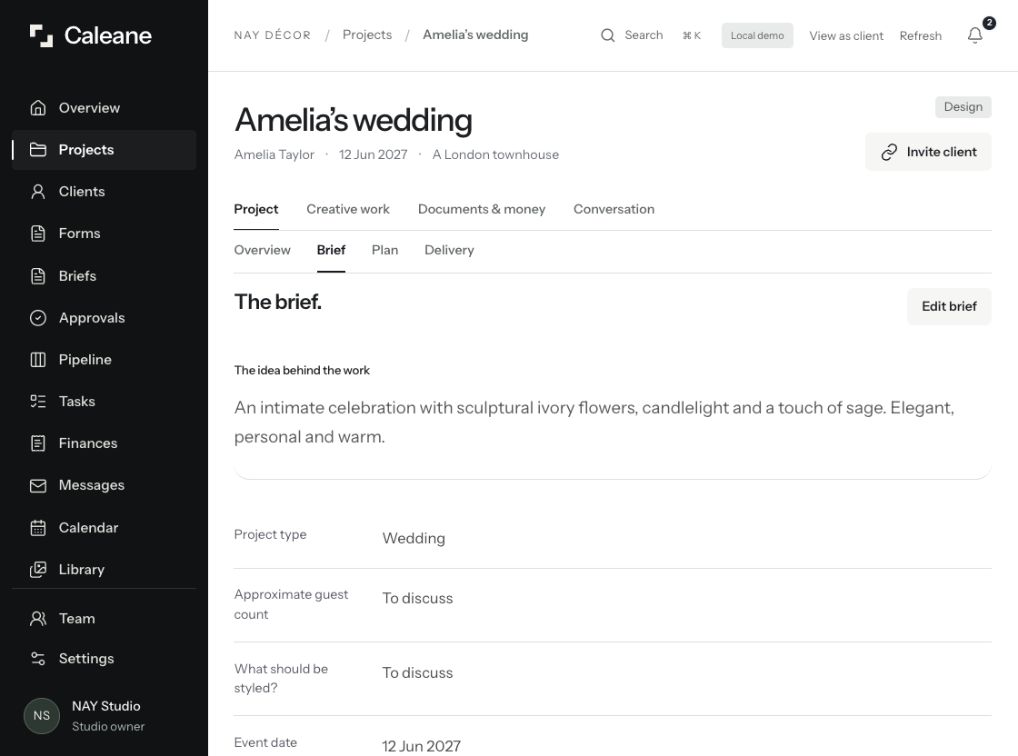Click the Amelia's wedding breadcrumb
This screenshot has width=1018, height=756.
coord(475,35)
